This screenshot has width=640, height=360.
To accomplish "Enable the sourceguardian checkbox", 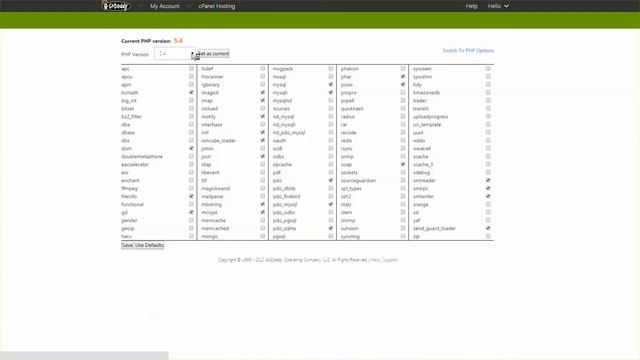I will click(x=403, y=180).
